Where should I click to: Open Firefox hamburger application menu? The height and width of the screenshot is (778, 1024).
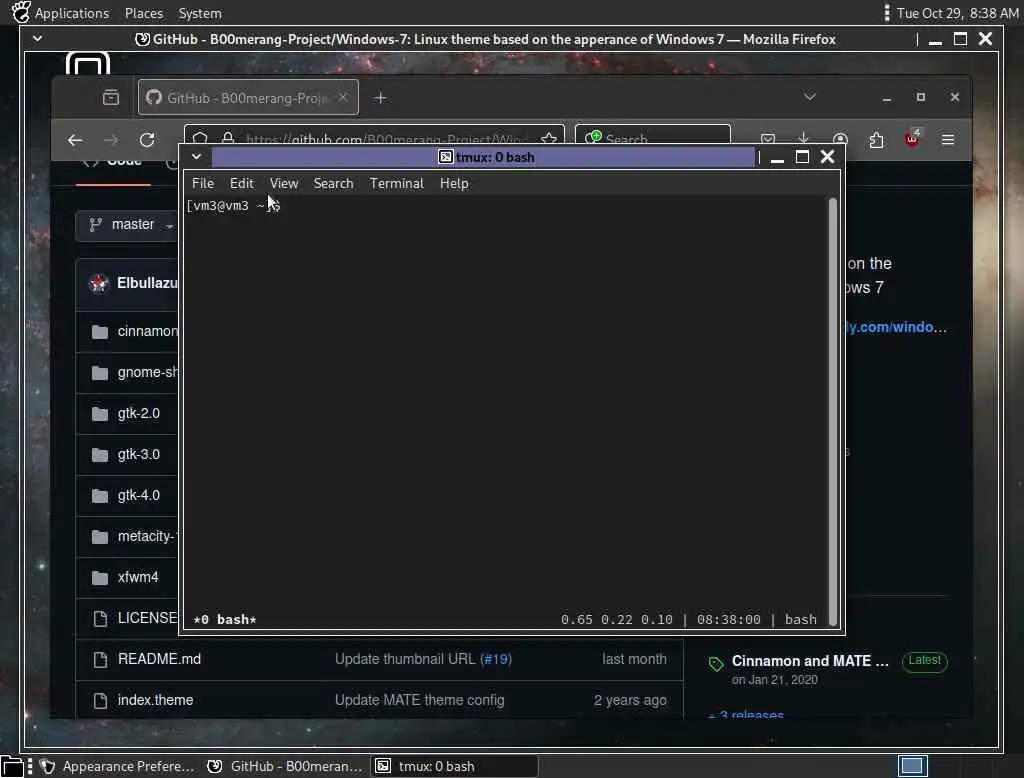click(948, 140)
